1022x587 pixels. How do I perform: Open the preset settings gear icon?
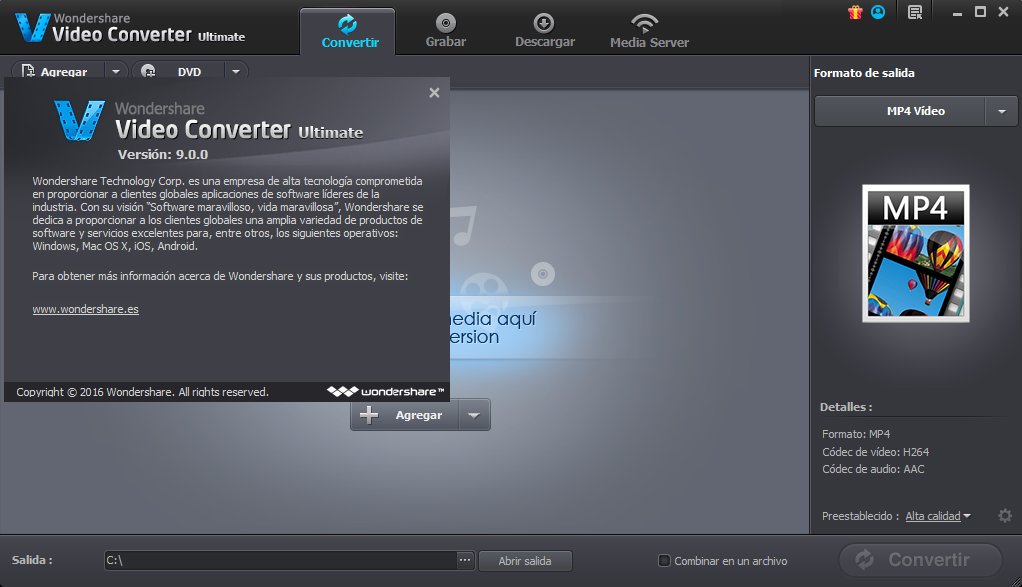coord(1005,516)
